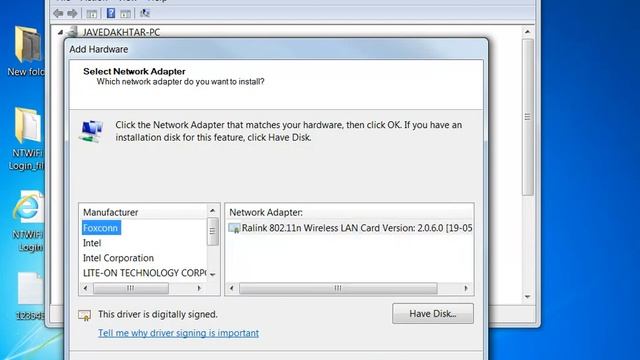Click the Network Adapter list horizontal scroll thumb
Viewport: 640px width, 360px height.
tap(338, 288)
